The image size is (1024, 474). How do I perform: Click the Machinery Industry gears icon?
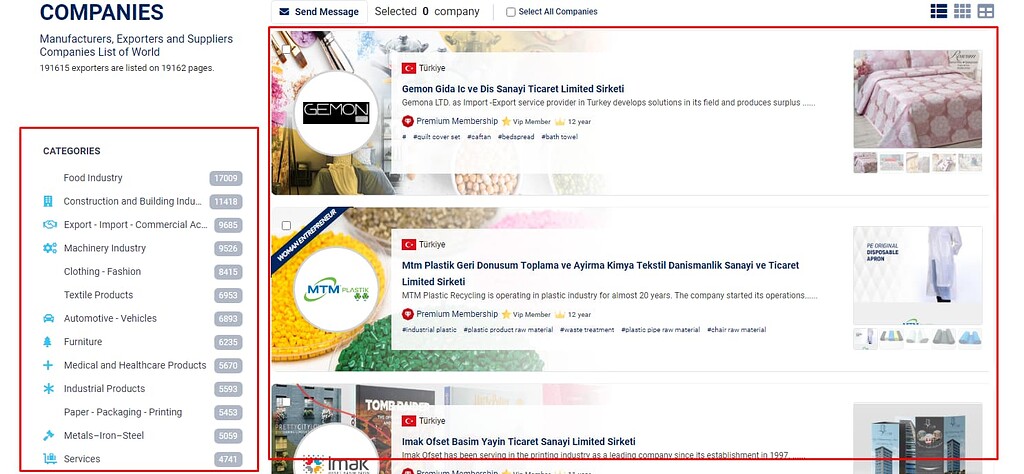point(50,248)
